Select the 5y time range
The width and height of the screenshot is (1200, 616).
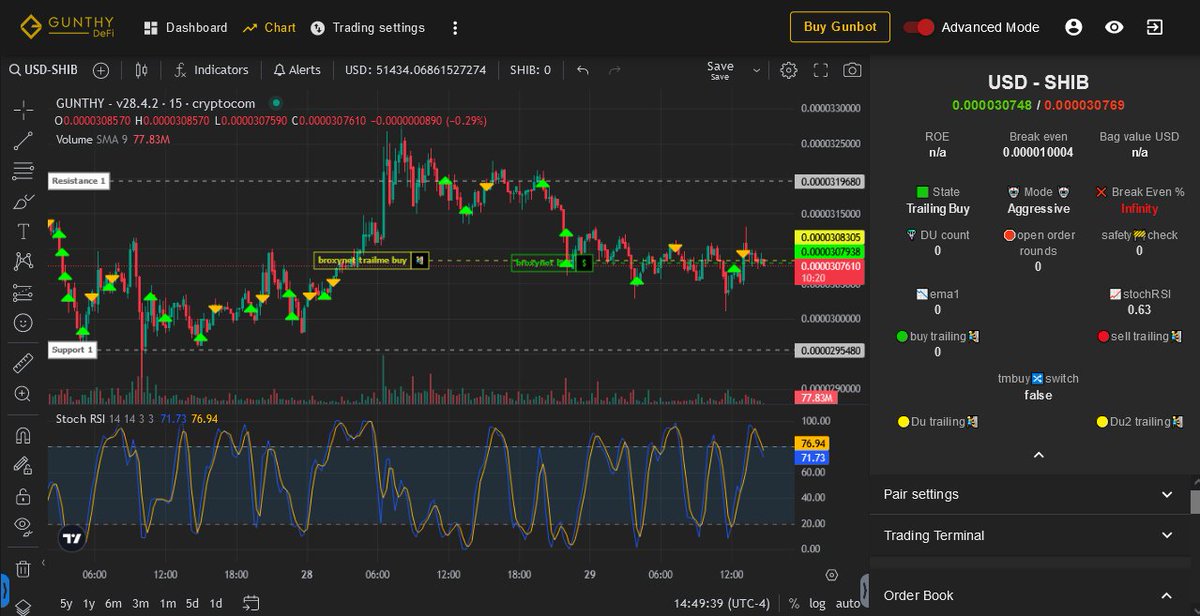point(66,603)
